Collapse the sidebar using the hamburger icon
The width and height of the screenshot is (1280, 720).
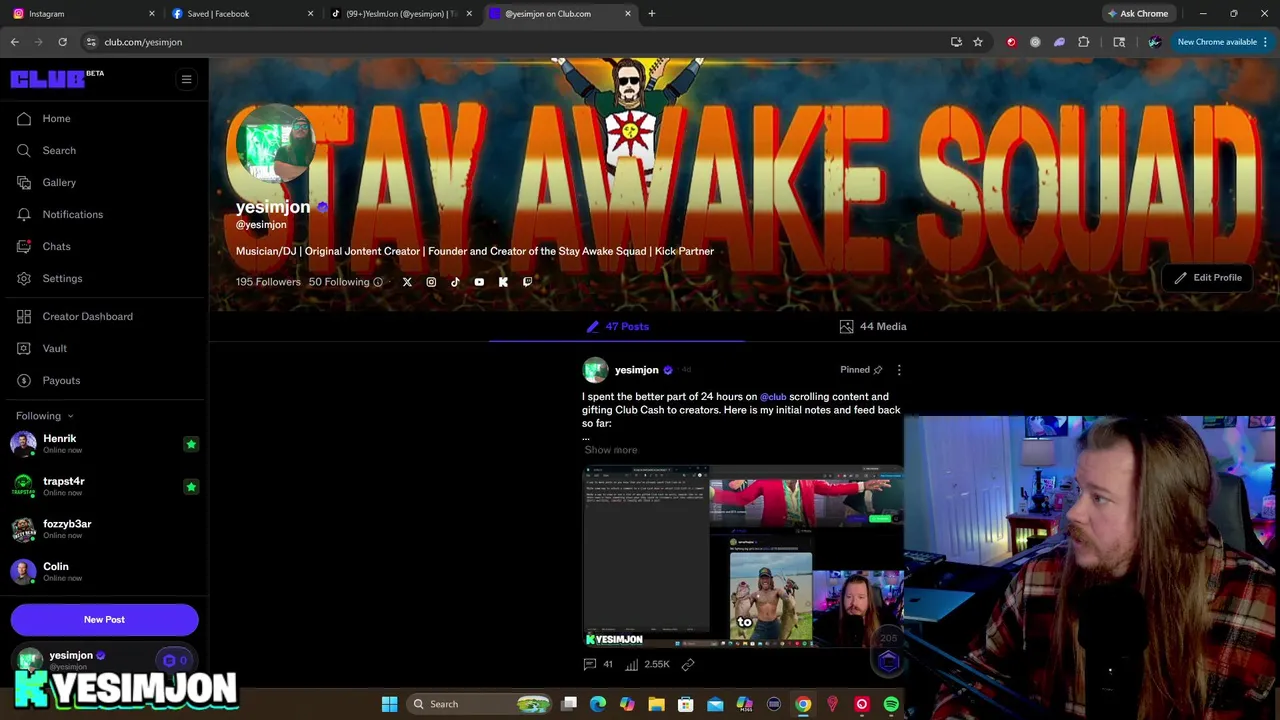pyautogui.click(x=186, y=79)
